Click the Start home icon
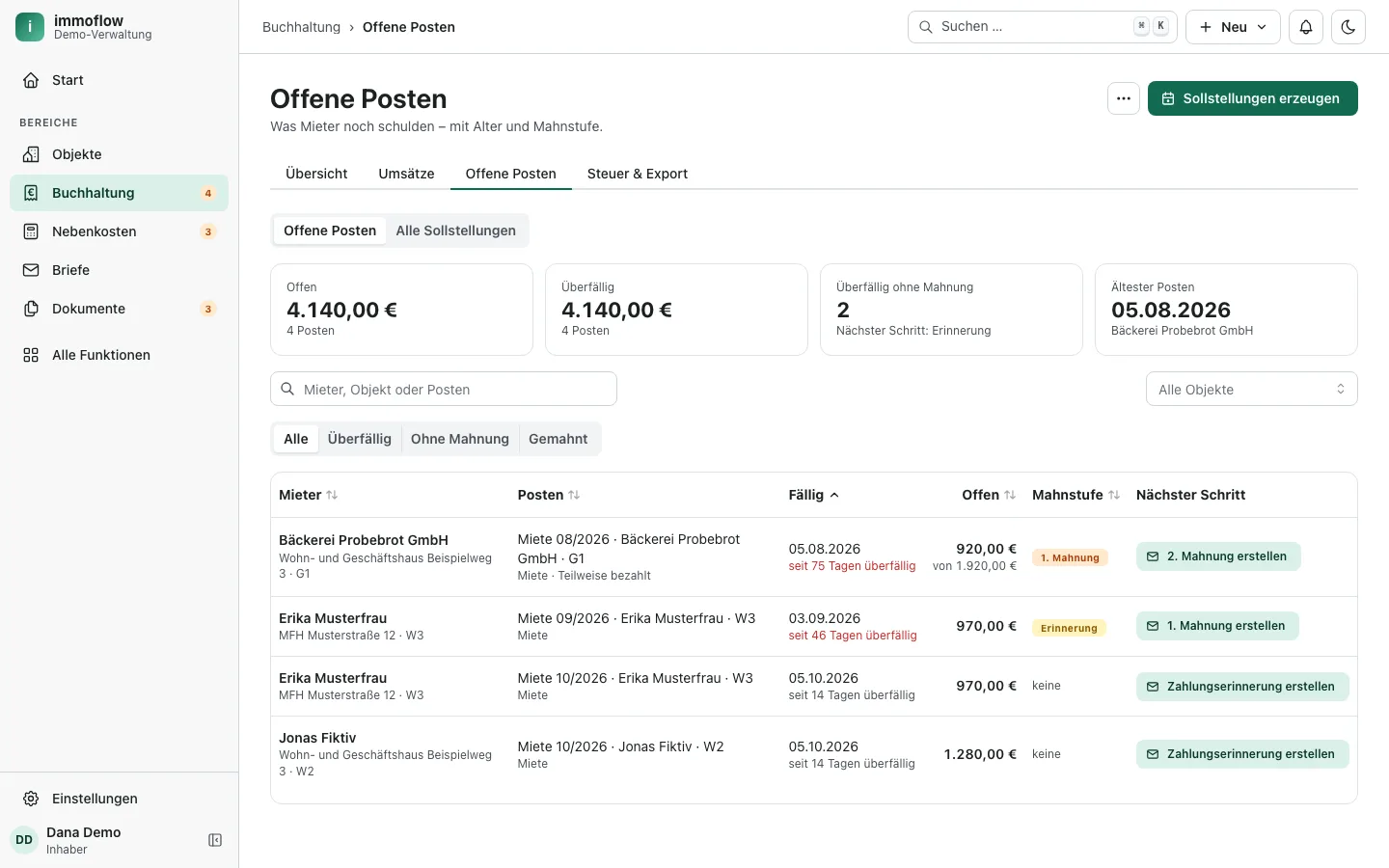The width and height of the screenshot is (1389, 868). (x=31, y=80)
